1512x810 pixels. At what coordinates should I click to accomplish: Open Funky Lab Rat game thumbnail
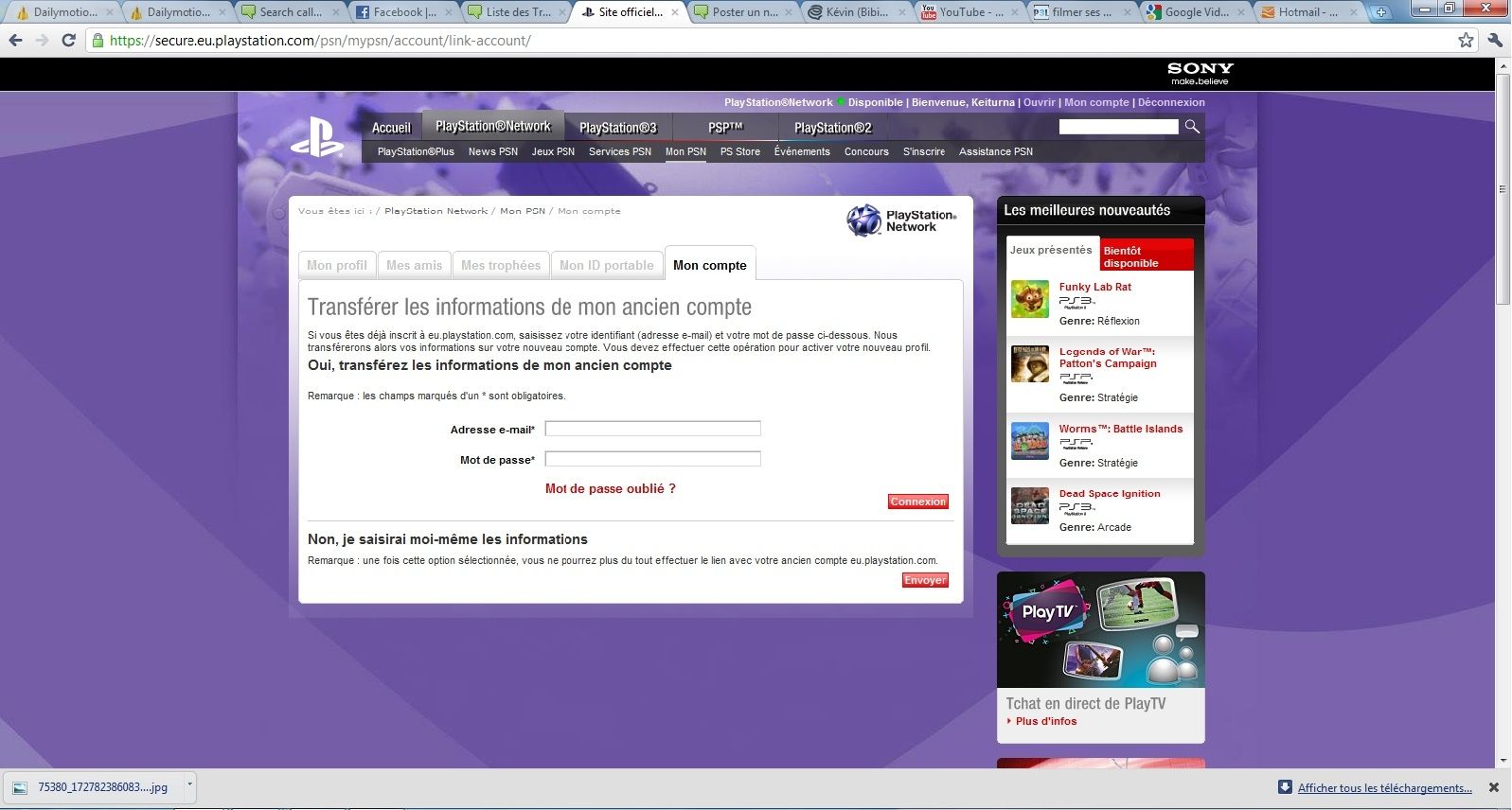1029,299
